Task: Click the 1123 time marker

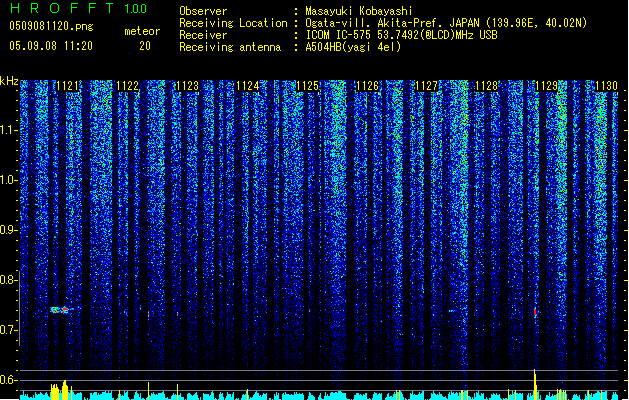Action: (x=187, y=86)
